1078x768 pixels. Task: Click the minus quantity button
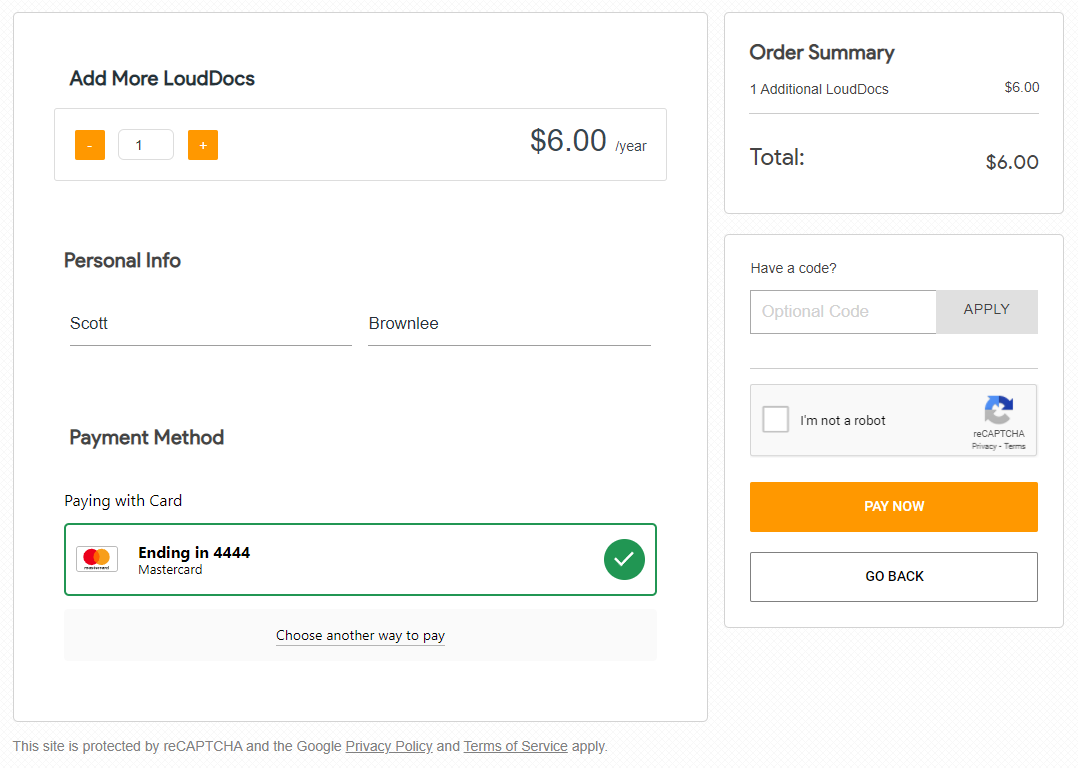tap(90, 145)
